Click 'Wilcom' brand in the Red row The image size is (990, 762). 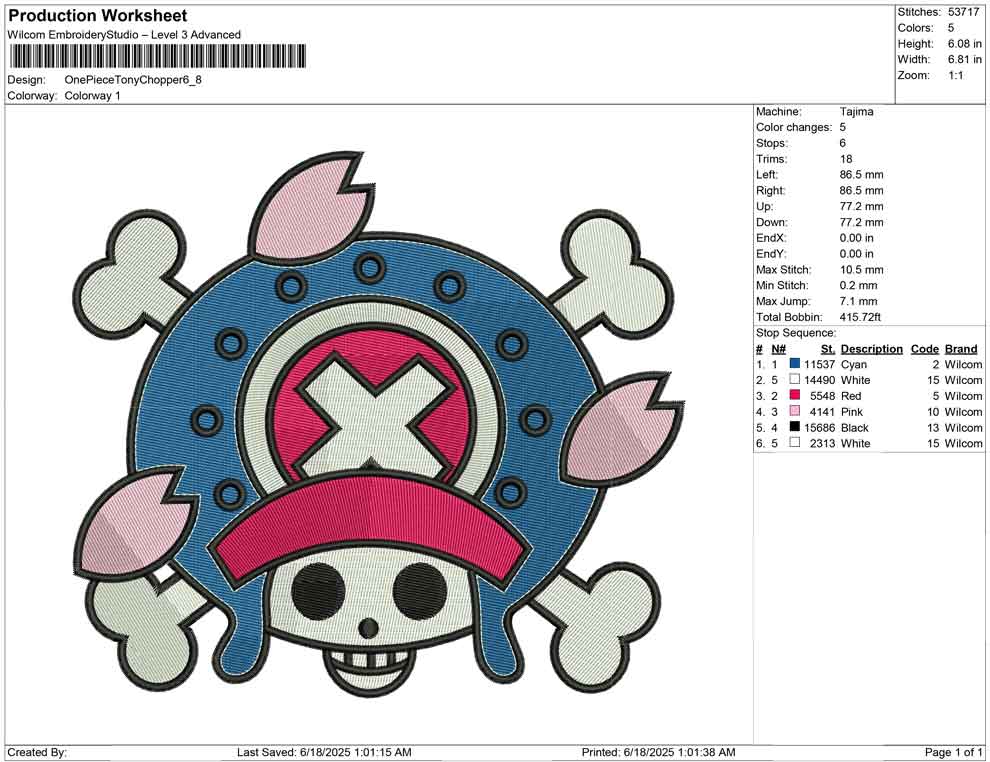click(x=963, y=395)
